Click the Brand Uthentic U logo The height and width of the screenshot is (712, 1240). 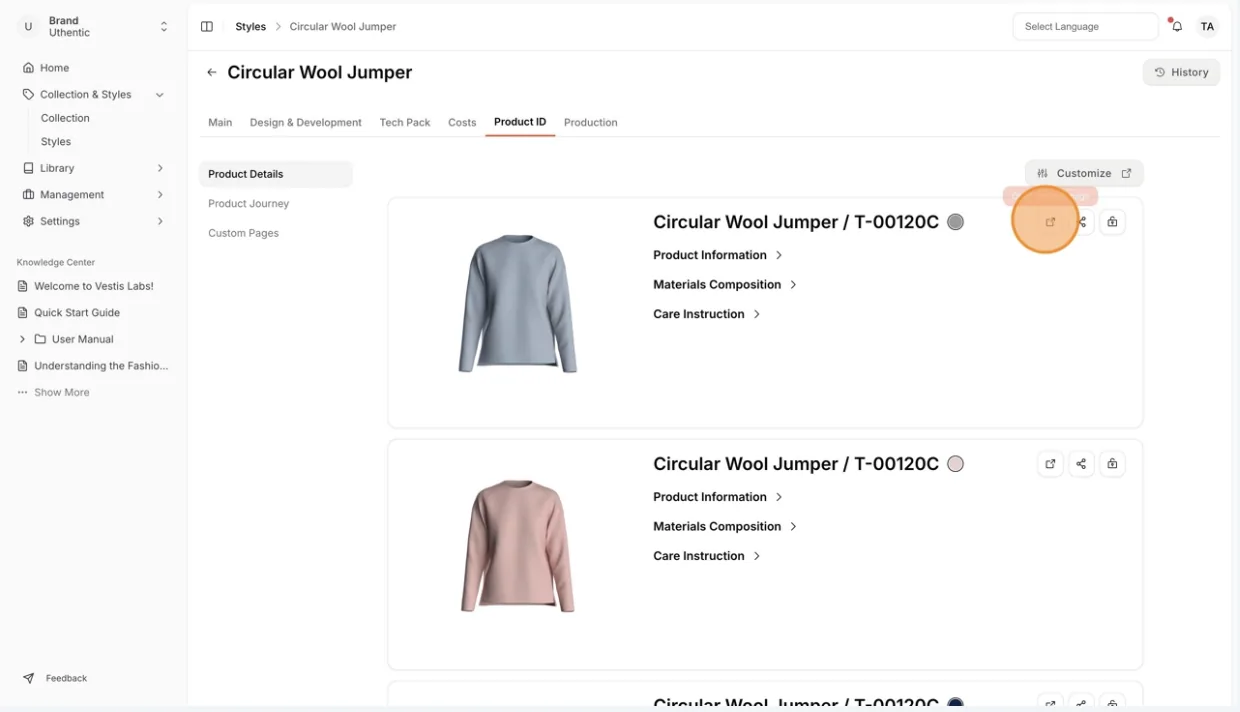tap(28, 27)
